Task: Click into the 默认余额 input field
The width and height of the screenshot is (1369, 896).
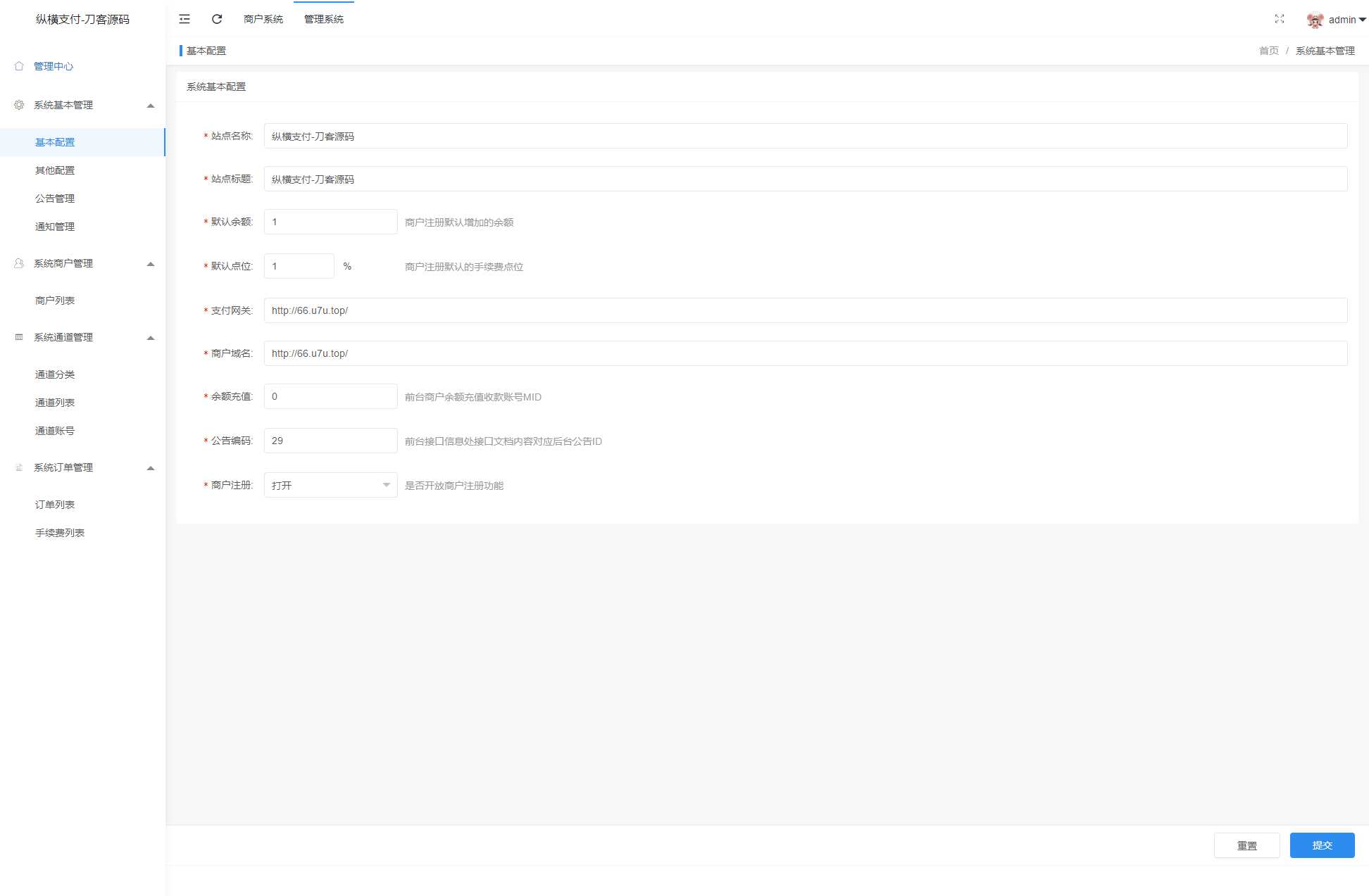Action: (x=330, y=222)
